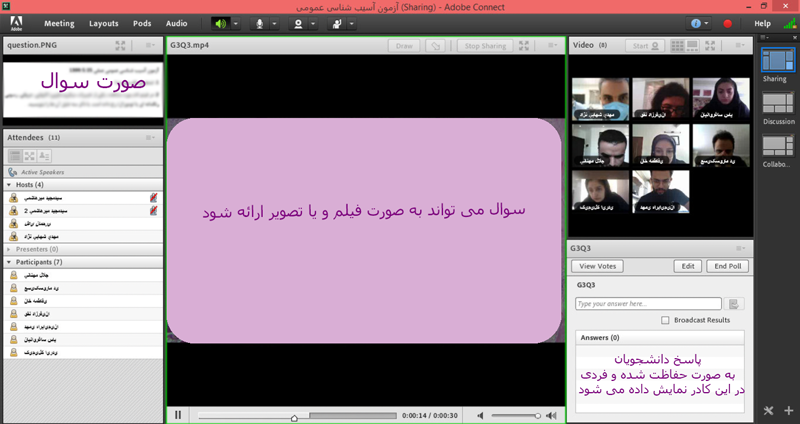Click the Stop Sharing button
Viewport: 800px width, 424px height.
click(485, 45)
